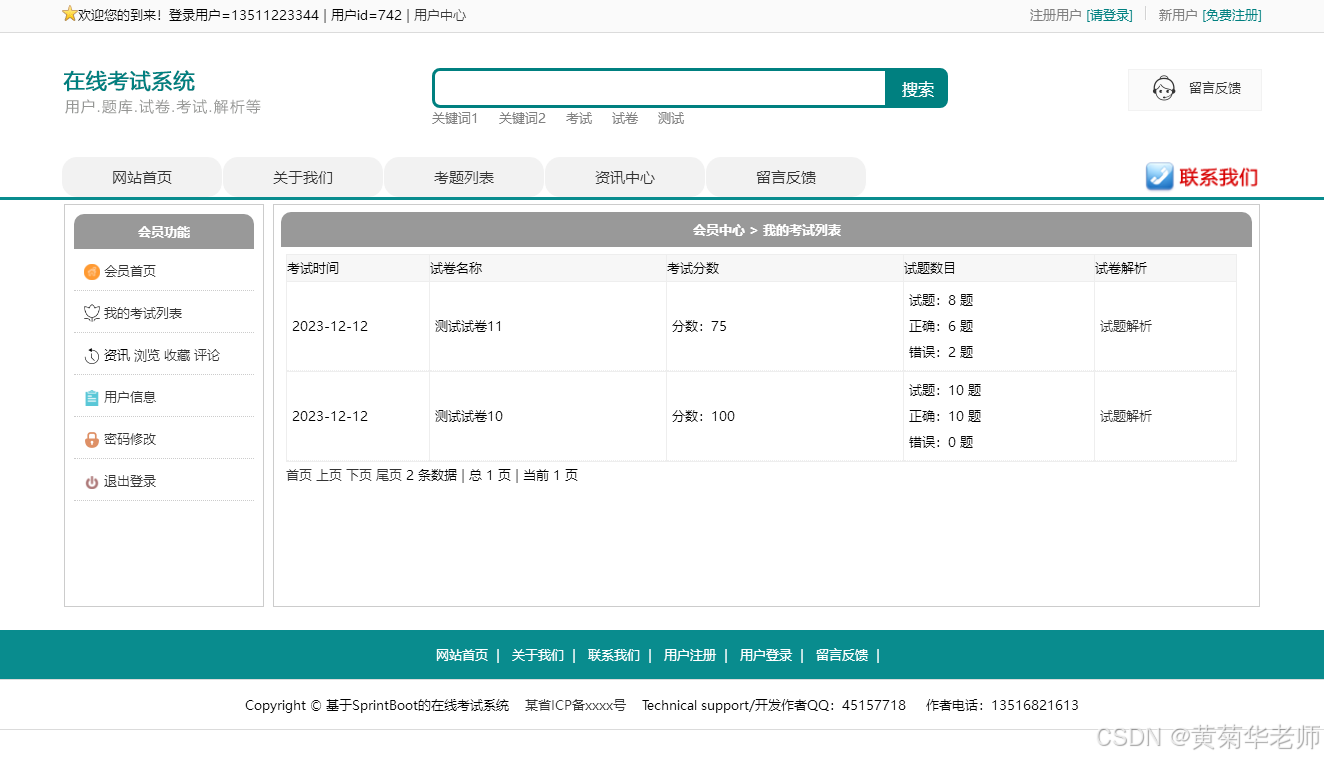
Task: Open the 资讯中心 navigation tab
Action: pyautogui.click(x=624, y=176)
